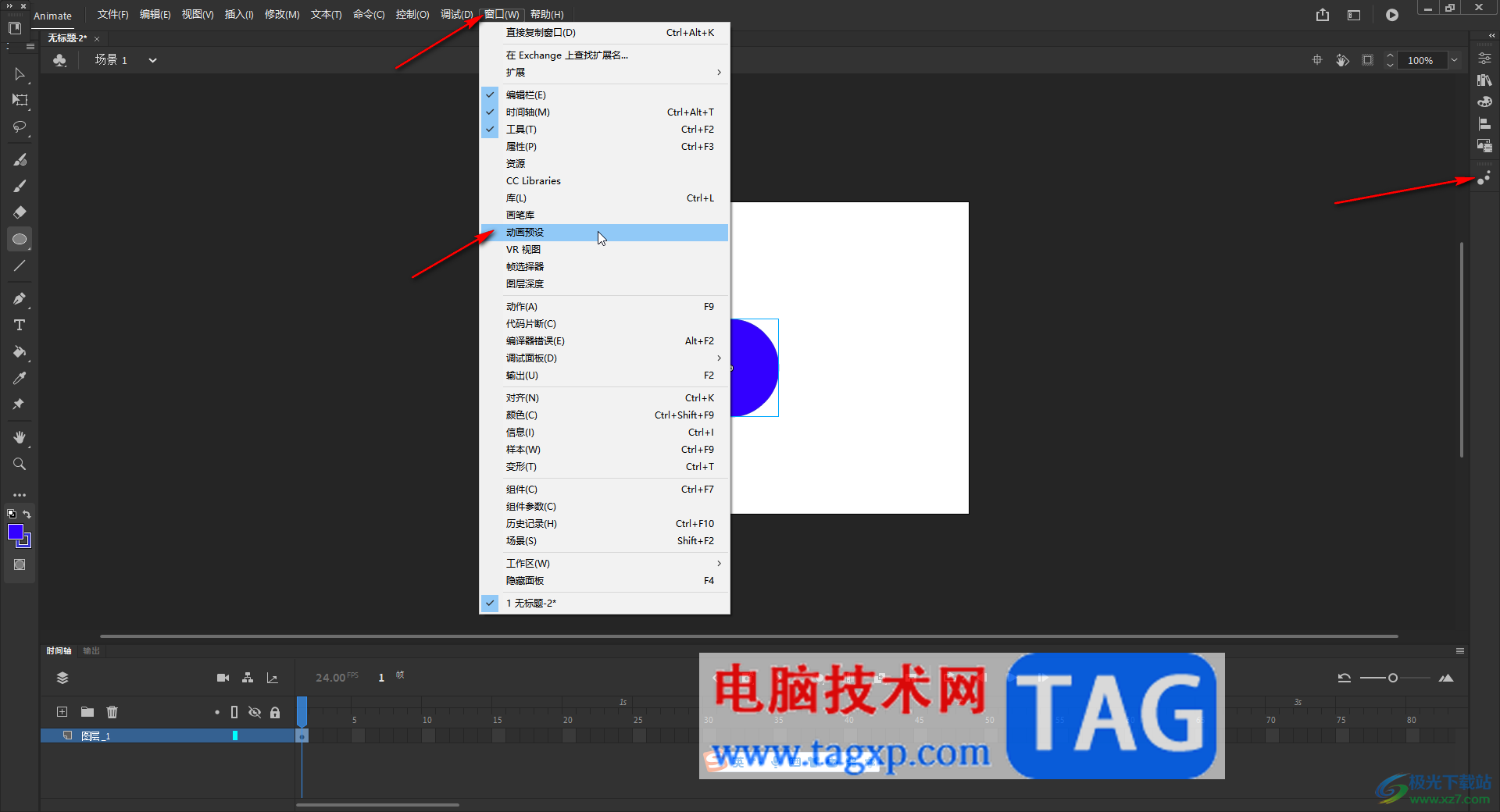Toggle the Tools (工具) menu item
The width and height of the screenshot is (1500, 812).
click(x=605, y=130)
